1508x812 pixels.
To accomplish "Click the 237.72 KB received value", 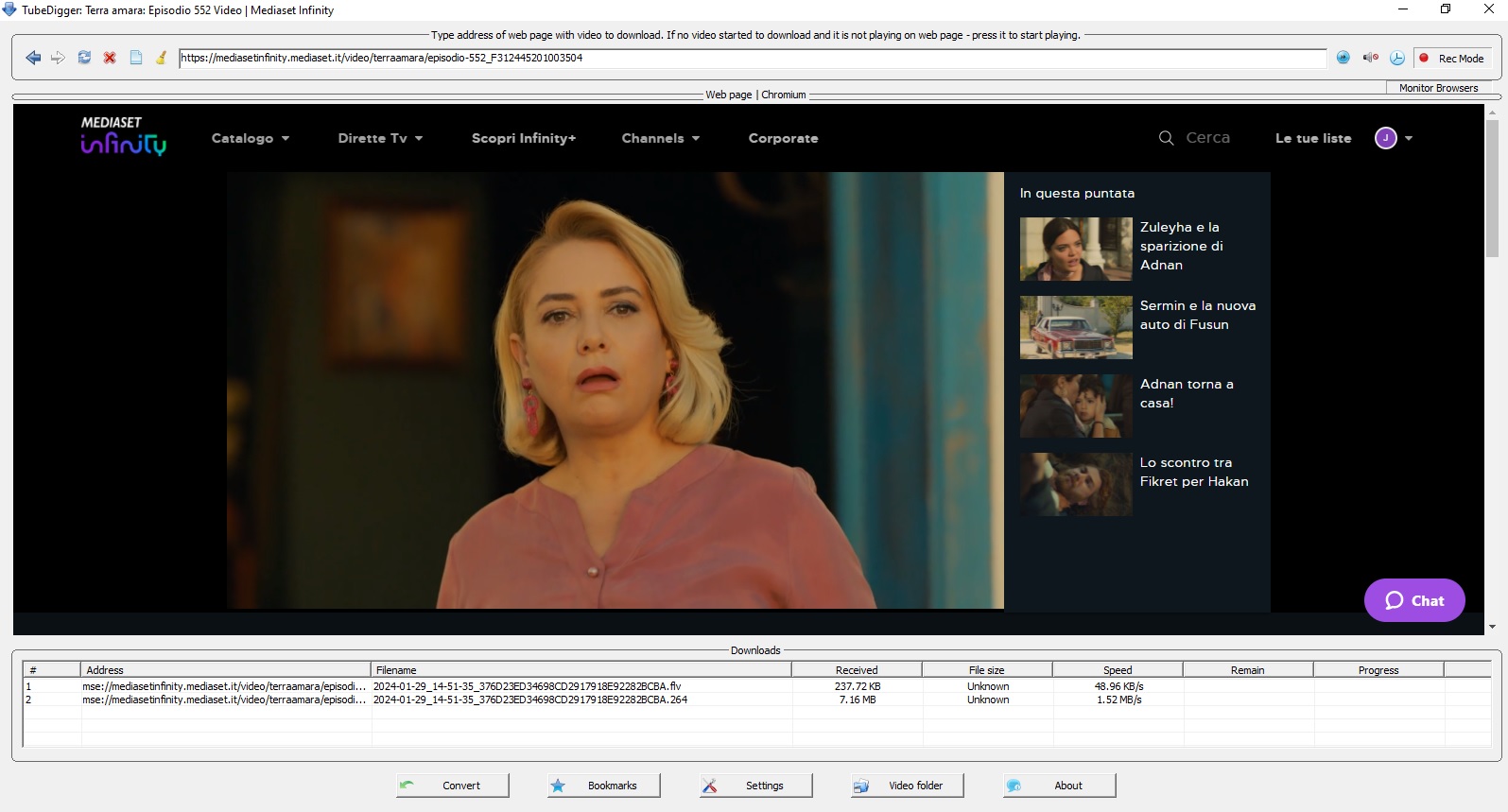I will [858, 686].
